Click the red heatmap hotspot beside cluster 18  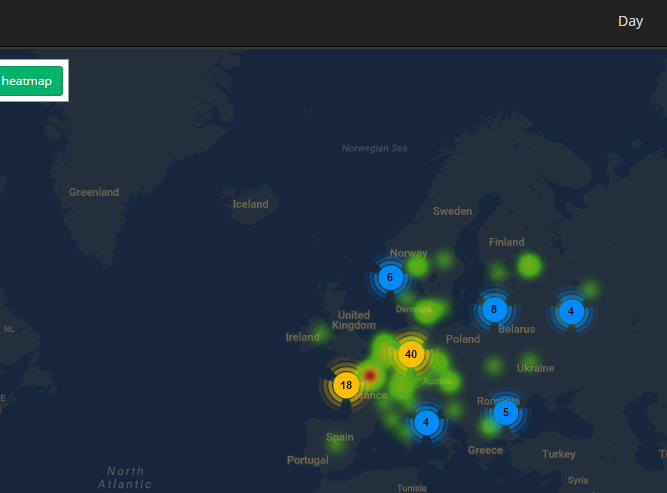[370, 376]
